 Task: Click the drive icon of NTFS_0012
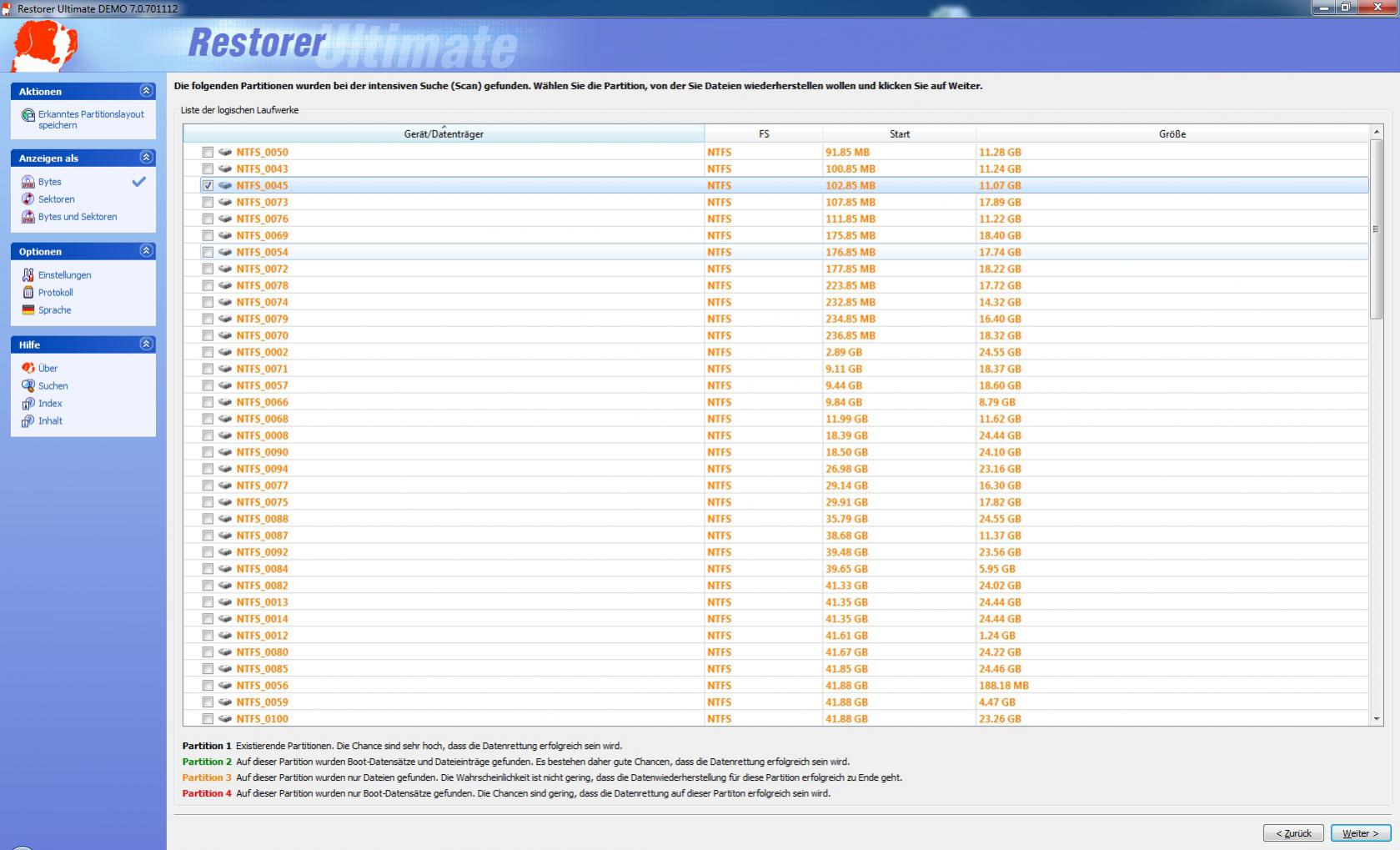pos(225,636)
